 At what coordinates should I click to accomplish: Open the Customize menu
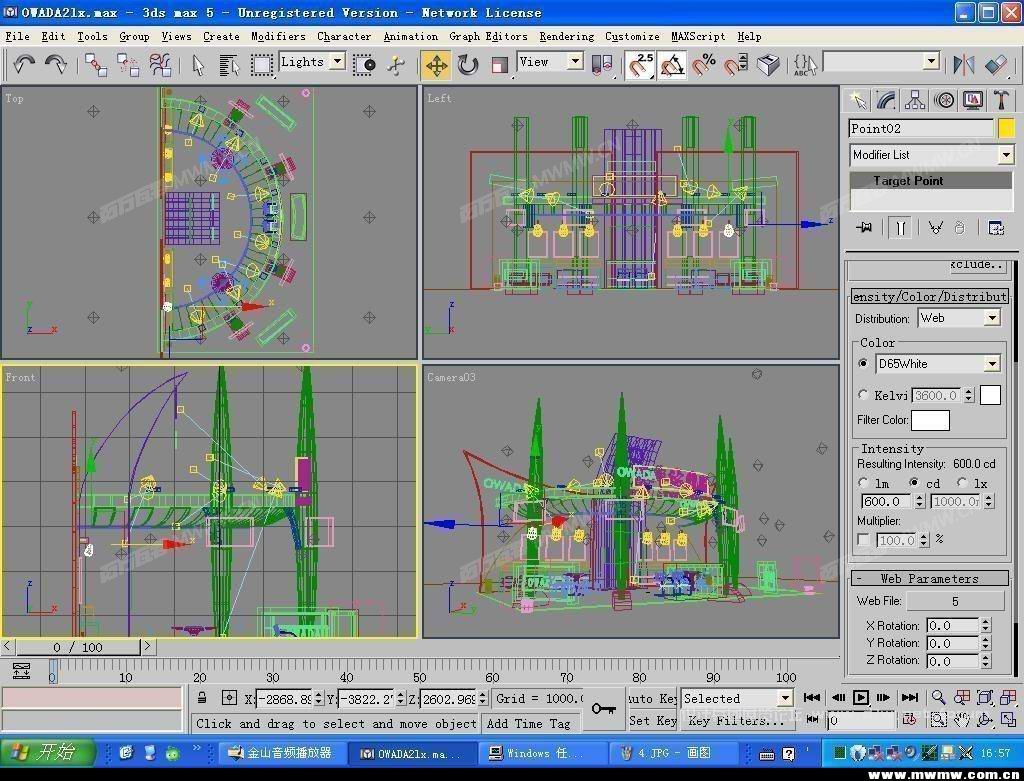click(632, 37)
